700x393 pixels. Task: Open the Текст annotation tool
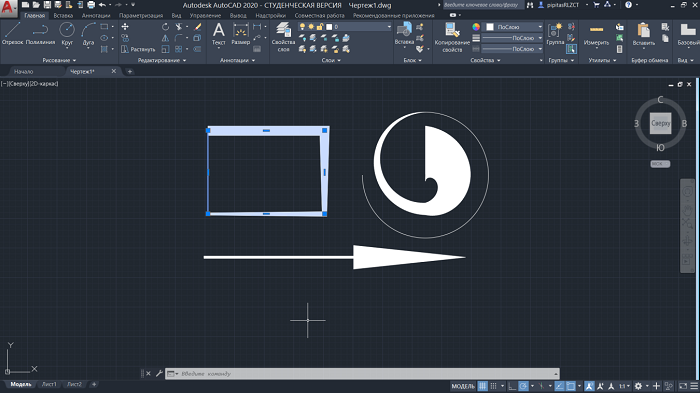pos(219,34)
